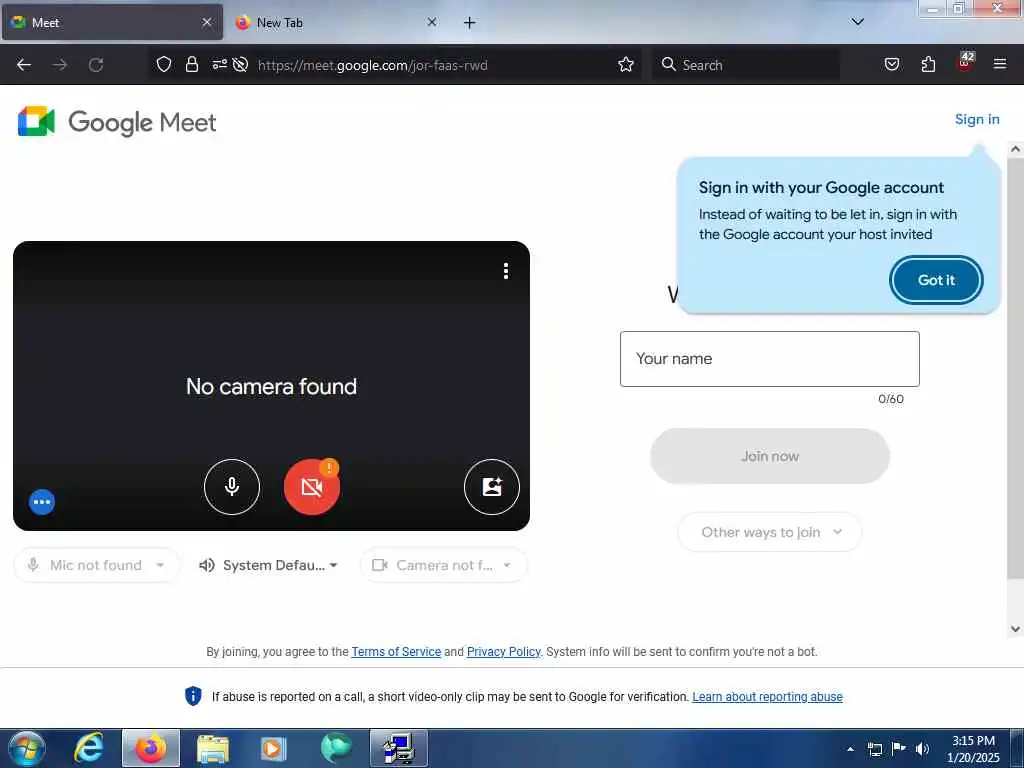Switch to the New Tab tab

336,22
